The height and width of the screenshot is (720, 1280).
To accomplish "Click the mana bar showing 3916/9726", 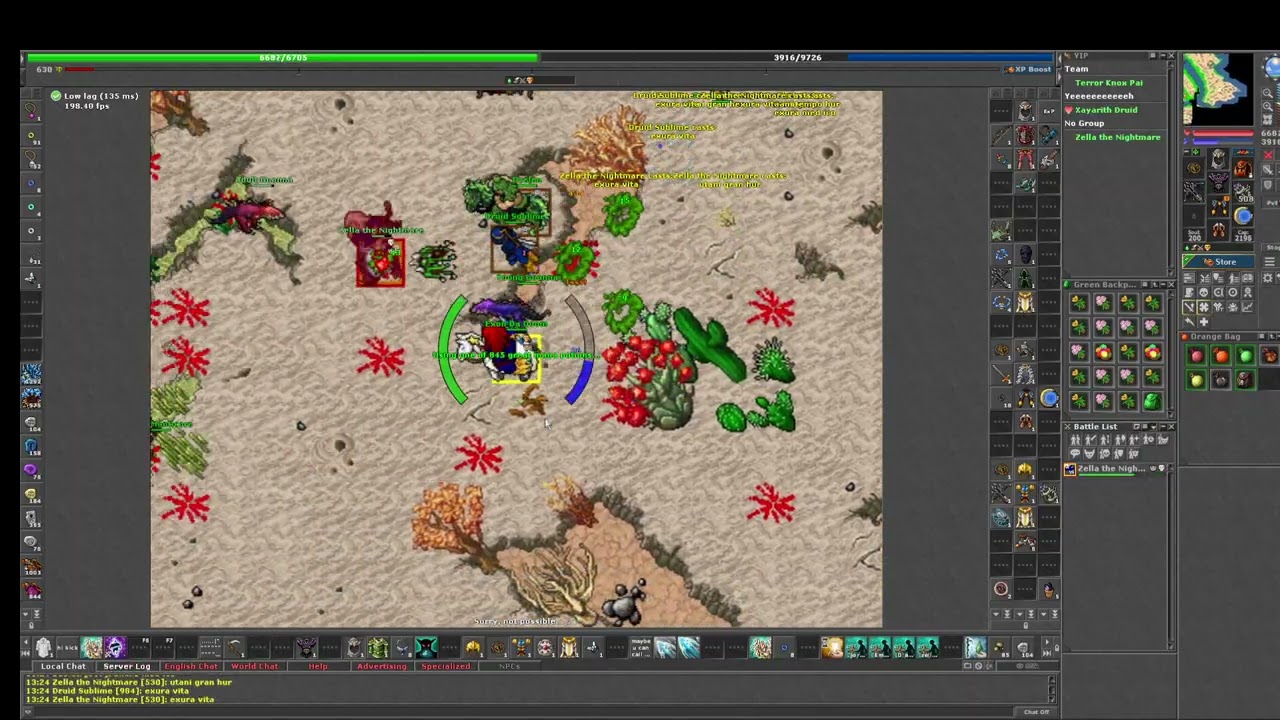I will [797, 58].
